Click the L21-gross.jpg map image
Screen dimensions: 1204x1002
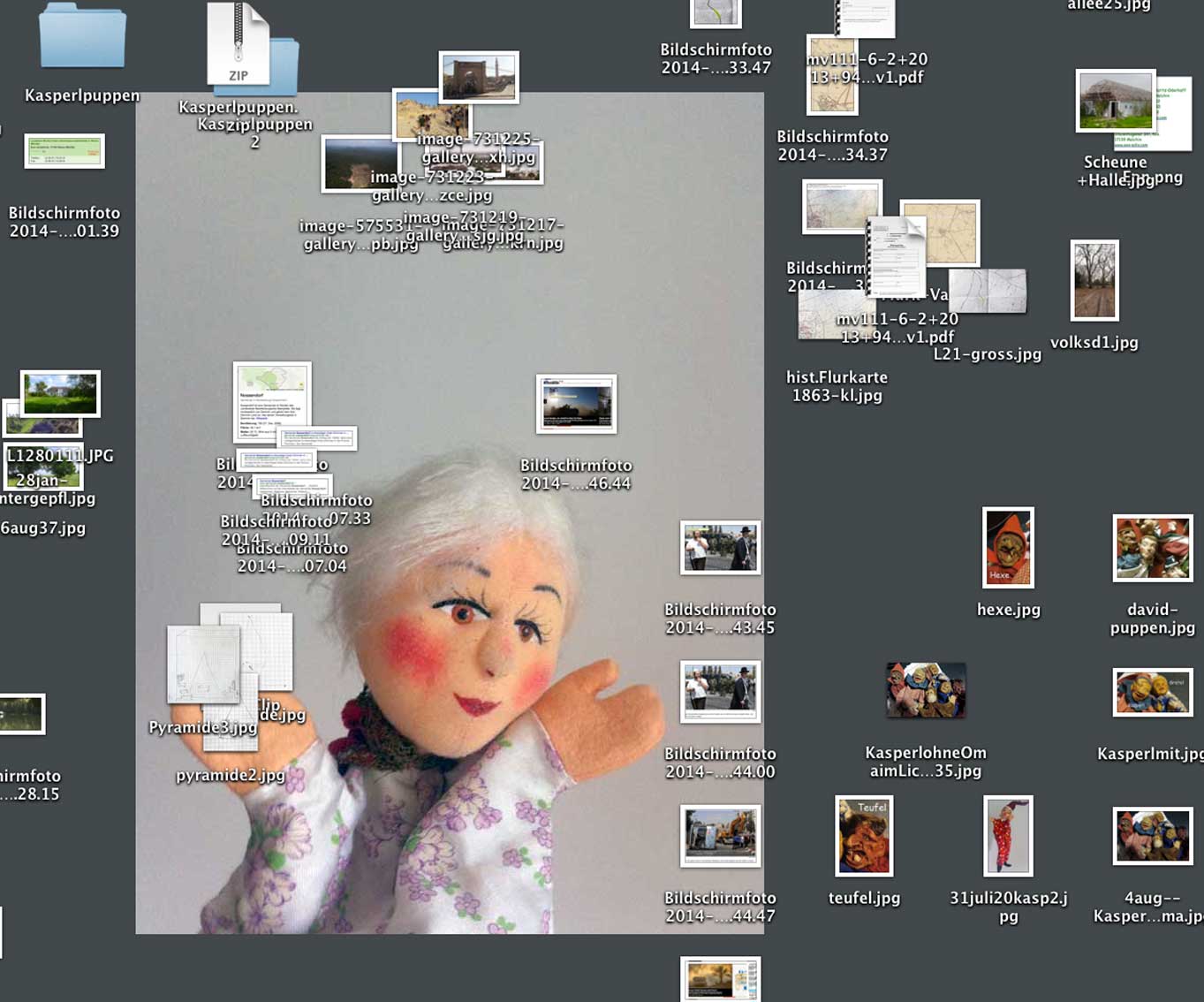coord(988,292)
